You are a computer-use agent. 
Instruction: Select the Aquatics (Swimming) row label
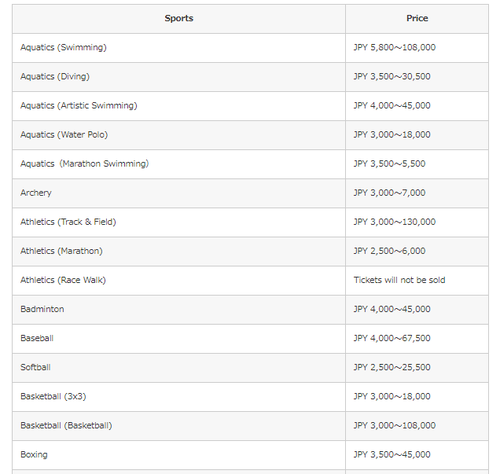point(63,47)
